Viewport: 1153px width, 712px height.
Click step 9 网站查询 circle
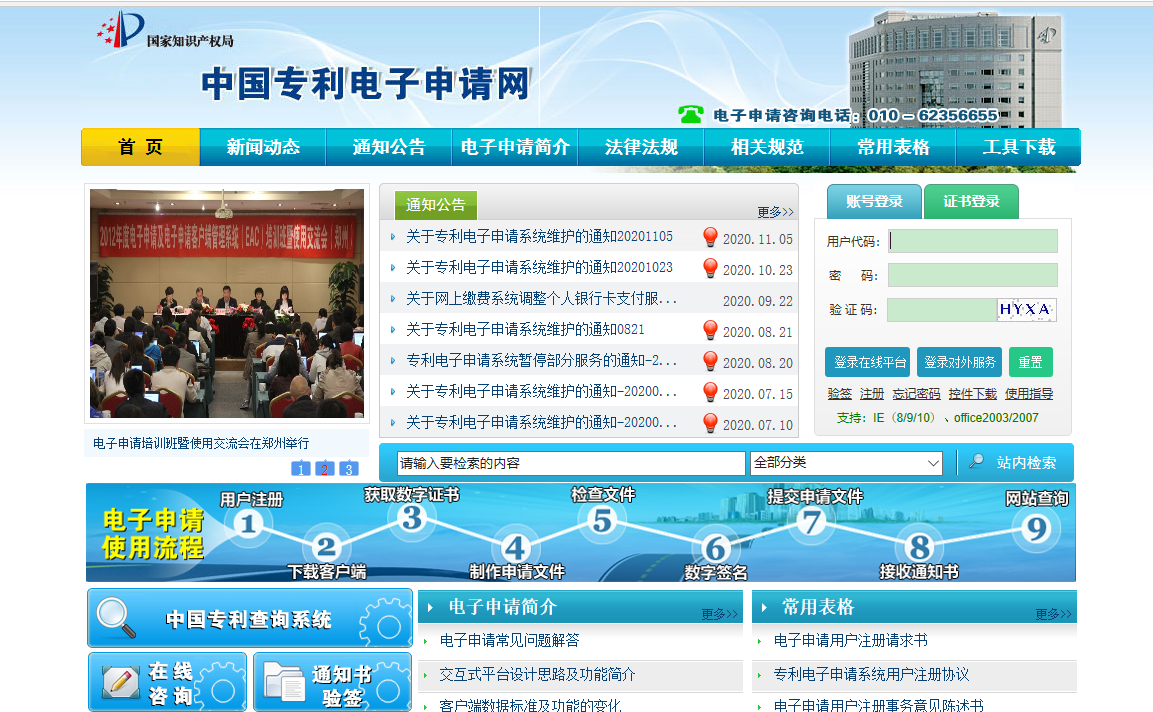click(1036, 527)
